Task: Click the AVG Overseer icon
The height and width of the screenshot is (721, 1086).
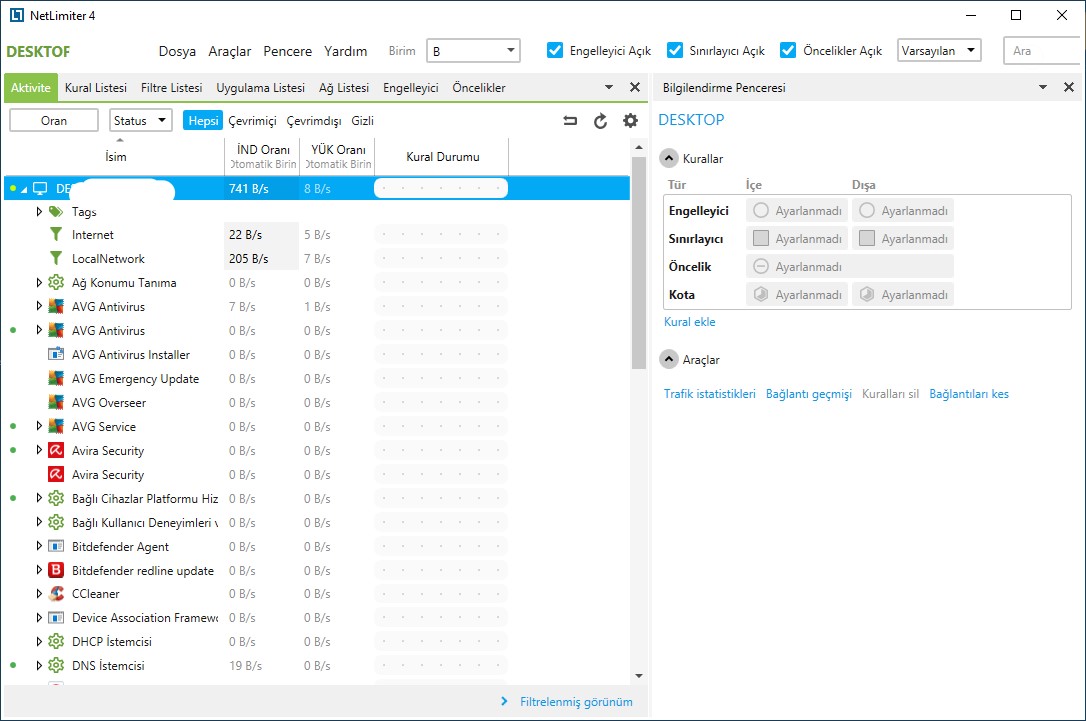Action: (56, 402)
